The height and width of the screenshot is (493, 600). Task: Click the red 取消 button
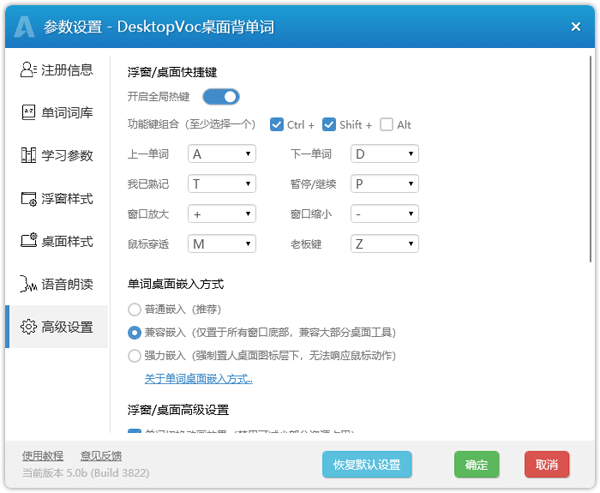tap(547, 465)
